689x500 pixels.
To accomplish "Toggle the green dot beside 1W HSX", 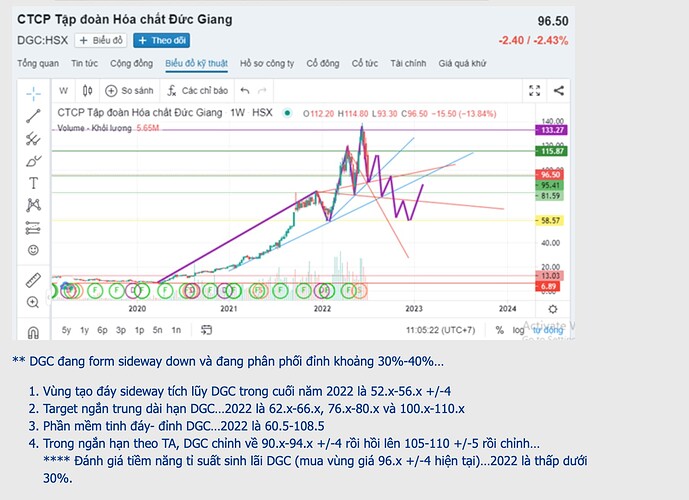I will coord(287,113).
